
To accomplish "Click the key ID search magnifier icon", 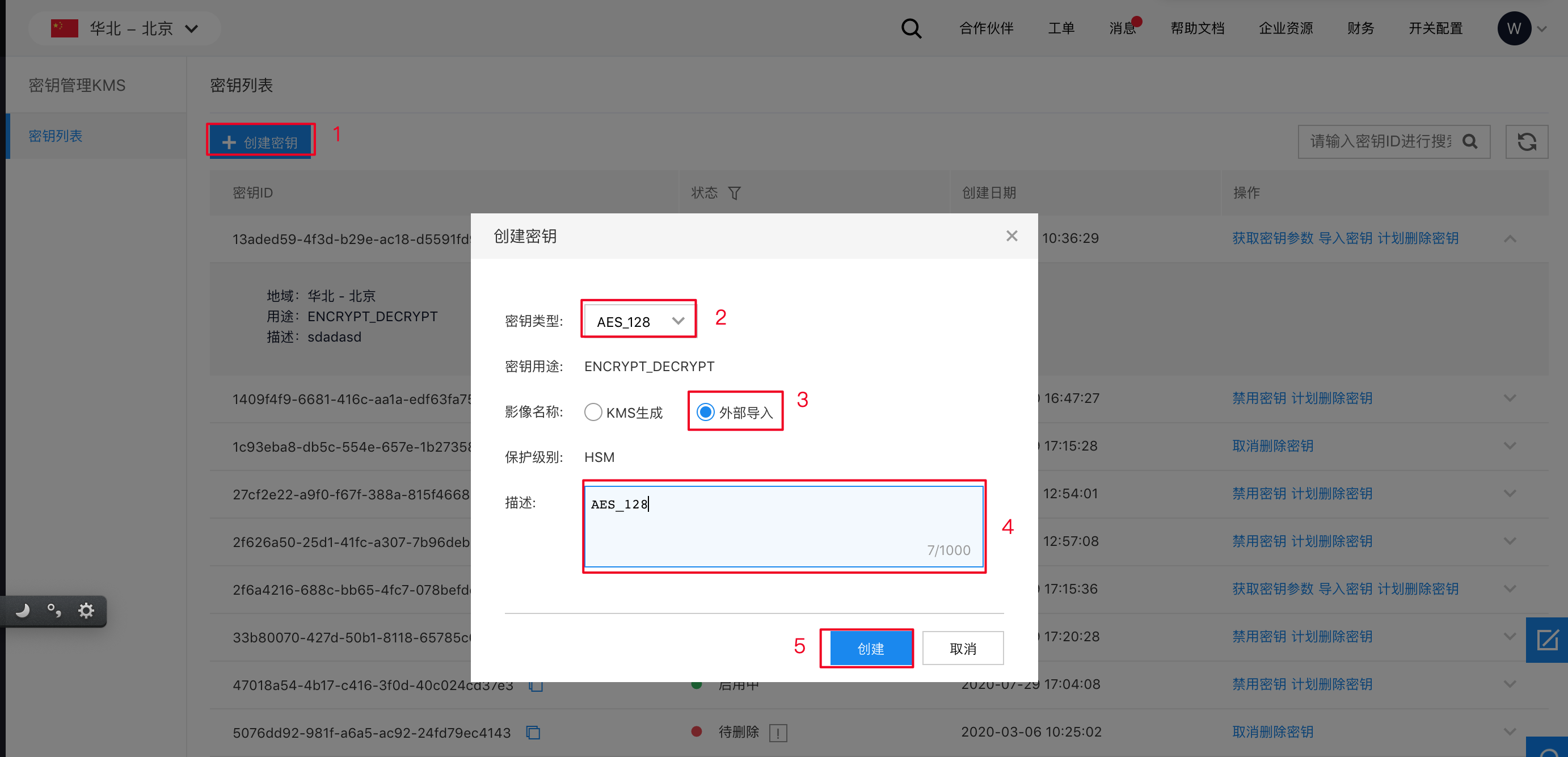I will click(x=1469, y=142).
